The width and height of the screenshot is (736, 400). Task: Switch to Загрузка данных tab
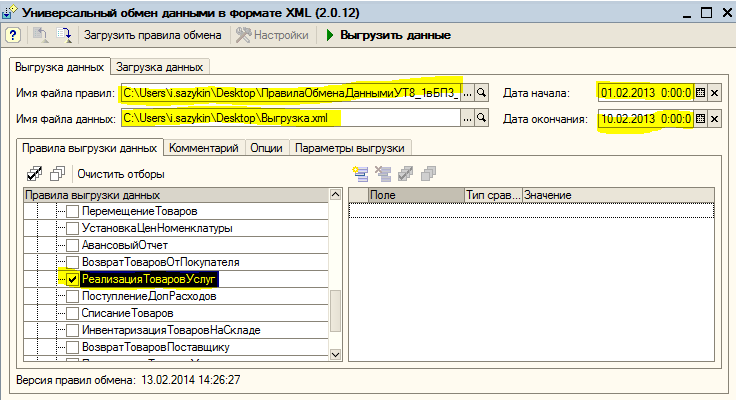point(160,67)
